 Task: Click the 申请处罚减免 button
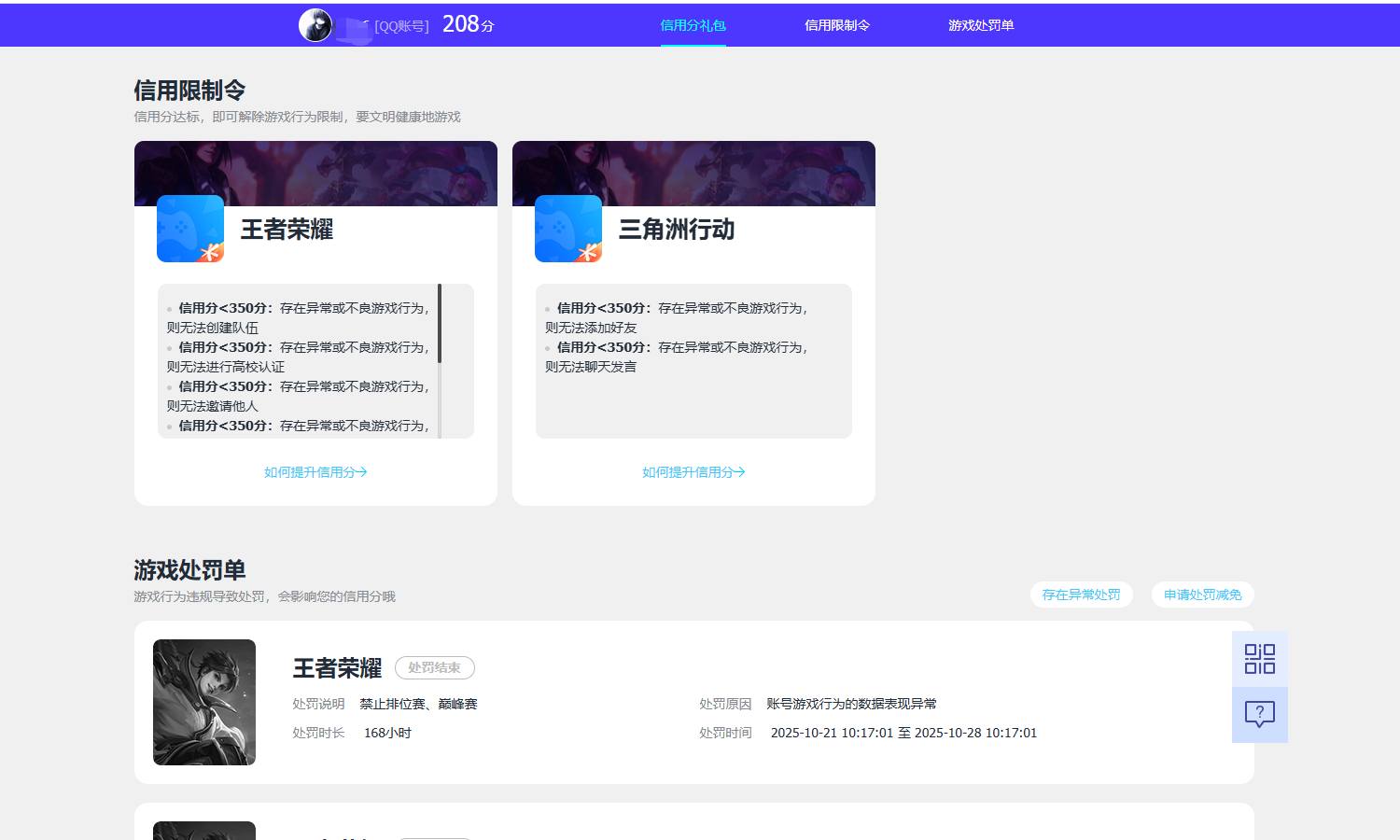(1203, 595)
